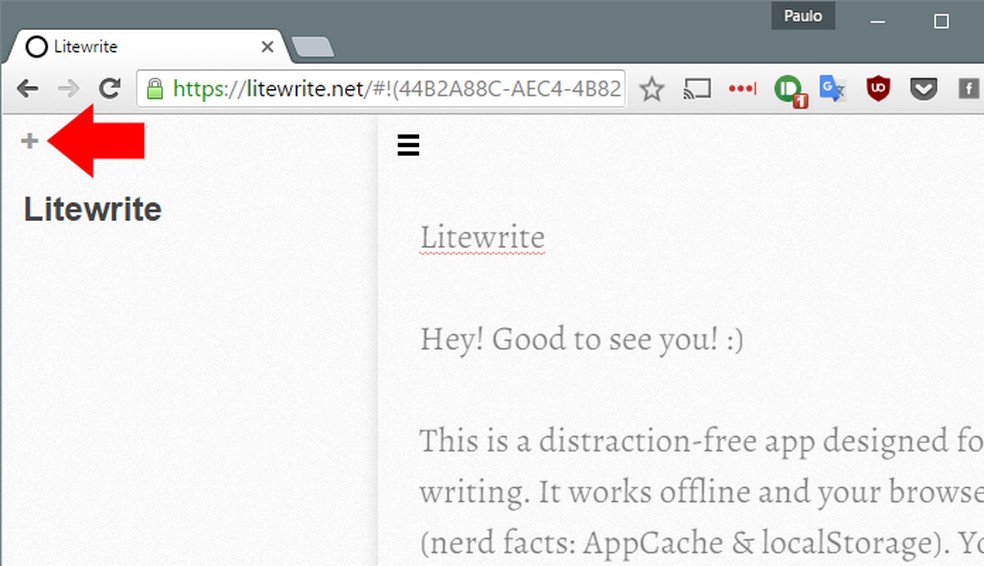
Task: Open a new browser tab
Action: (313, 48)
